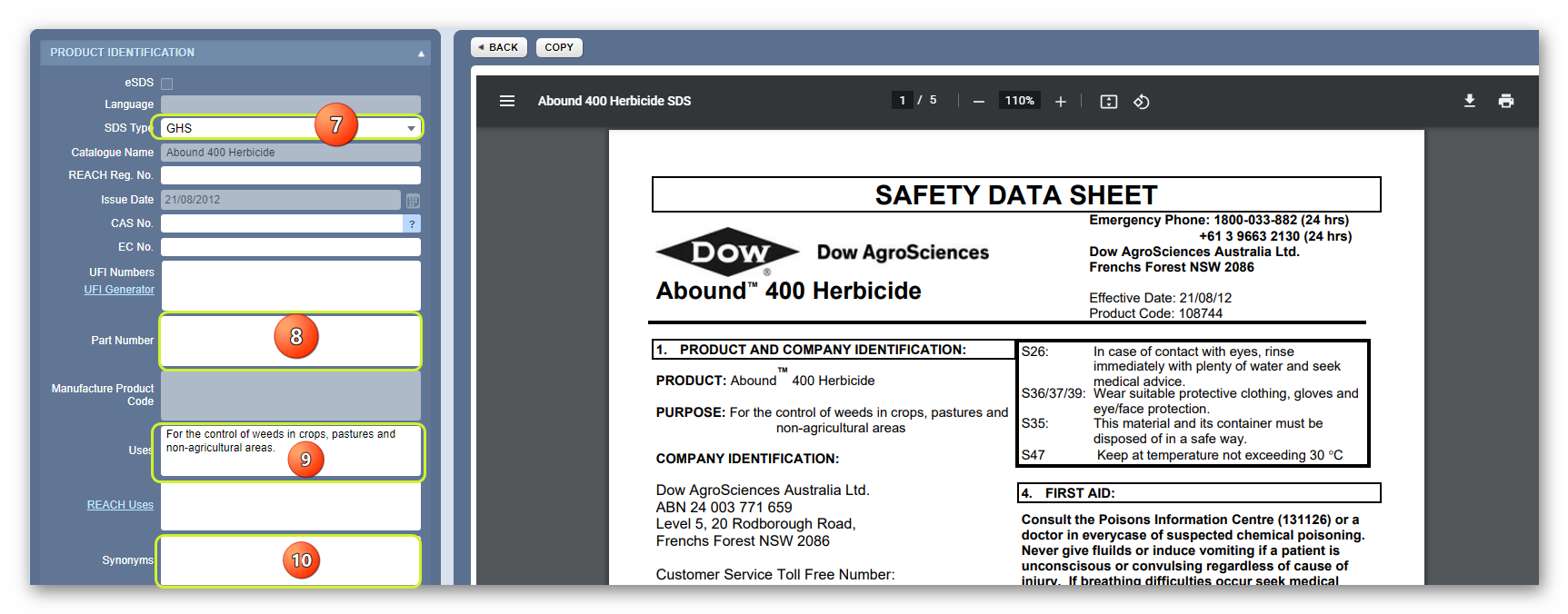The image size is (1568, 614).
Task: Zoom out the PDF with minus icon
Action: (x=978, y=102)
